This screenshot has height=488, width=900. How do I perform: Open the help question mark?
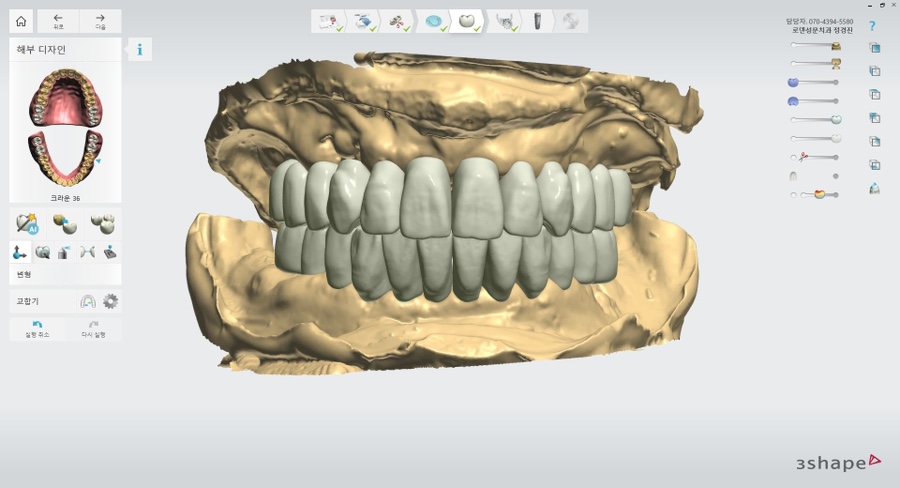click(x=872, y=26)
